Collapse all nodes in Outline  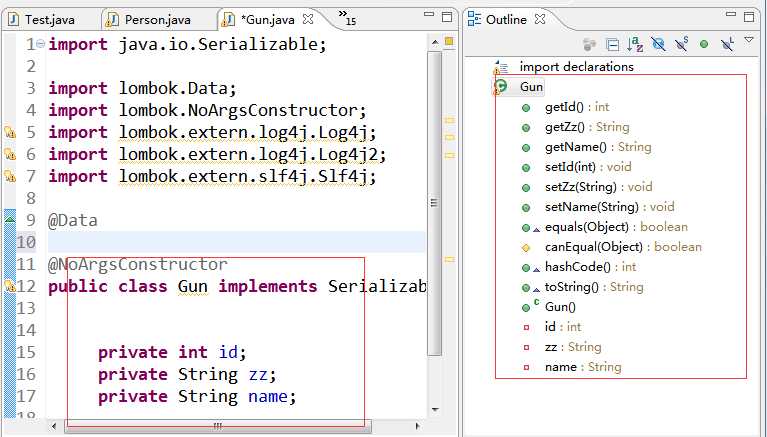pos(612,45)
